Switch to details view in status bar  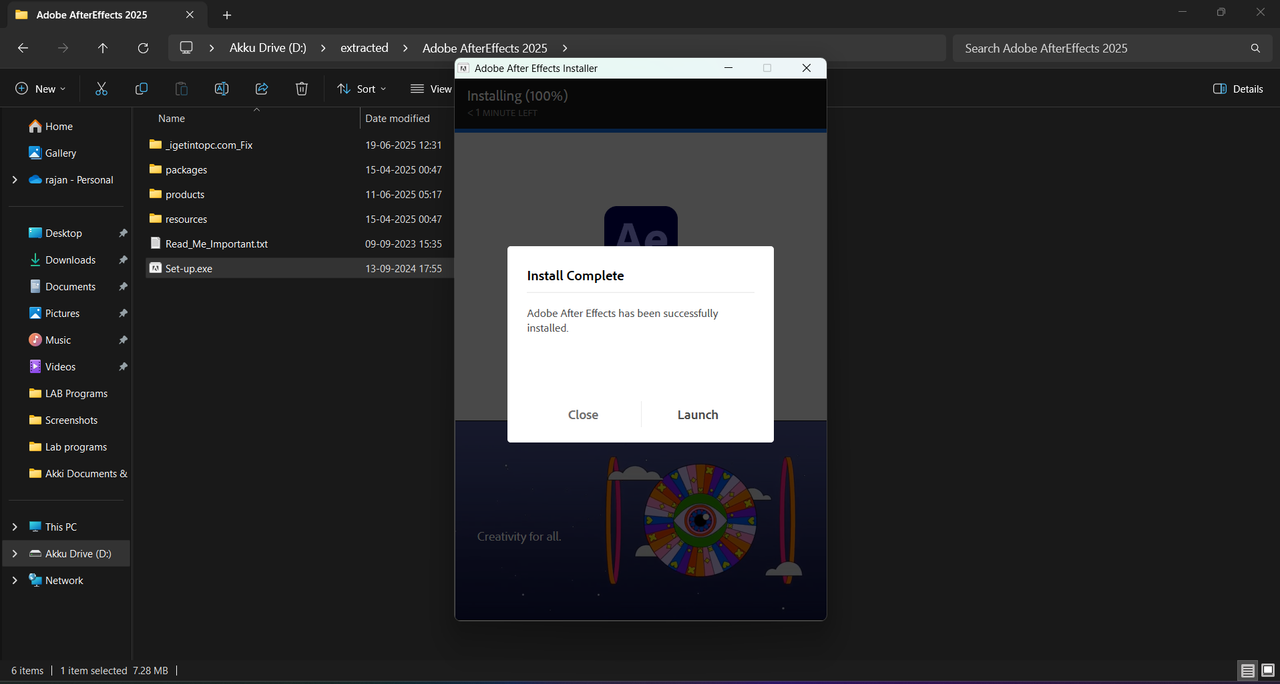click(1247, 670)
